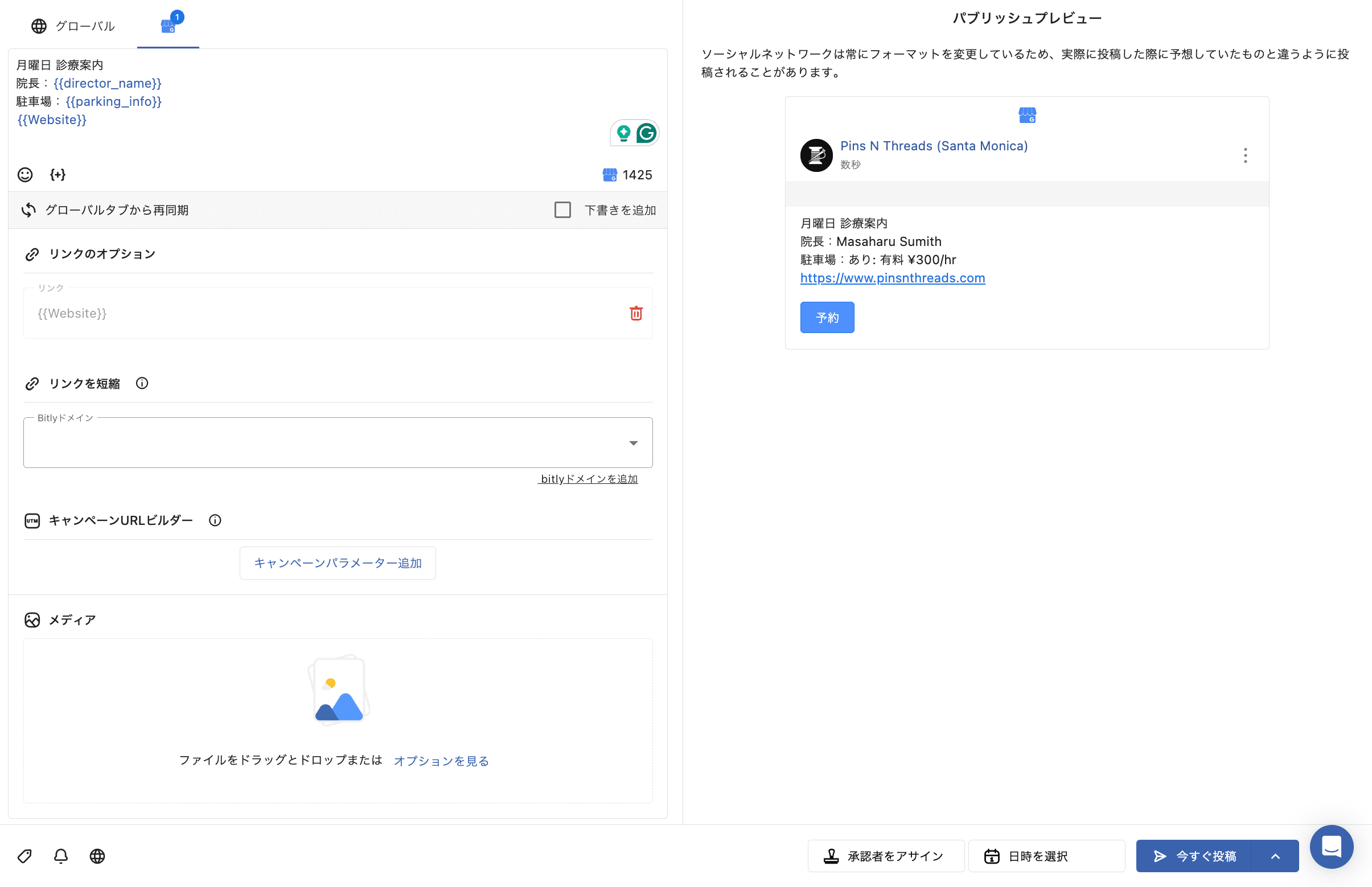Expand the 今すぐ投稿 options arrow
Screen dimensions: 1372x887
pos(1275,856)
